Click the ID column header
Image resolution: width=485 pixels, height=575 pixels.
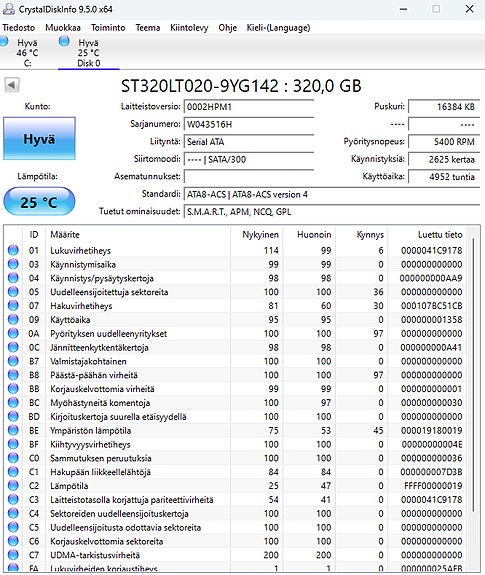click(34, 235)
